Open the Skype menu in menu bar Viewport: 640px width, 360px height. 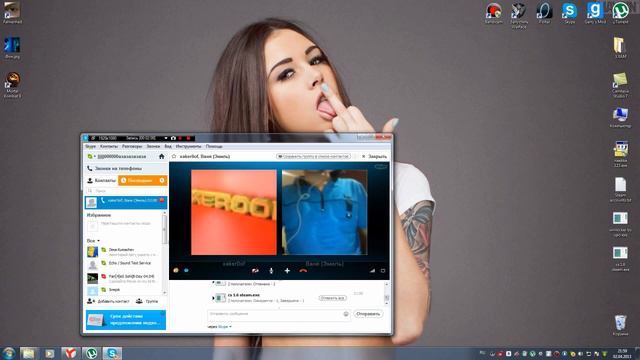click(x=90, y=146)
